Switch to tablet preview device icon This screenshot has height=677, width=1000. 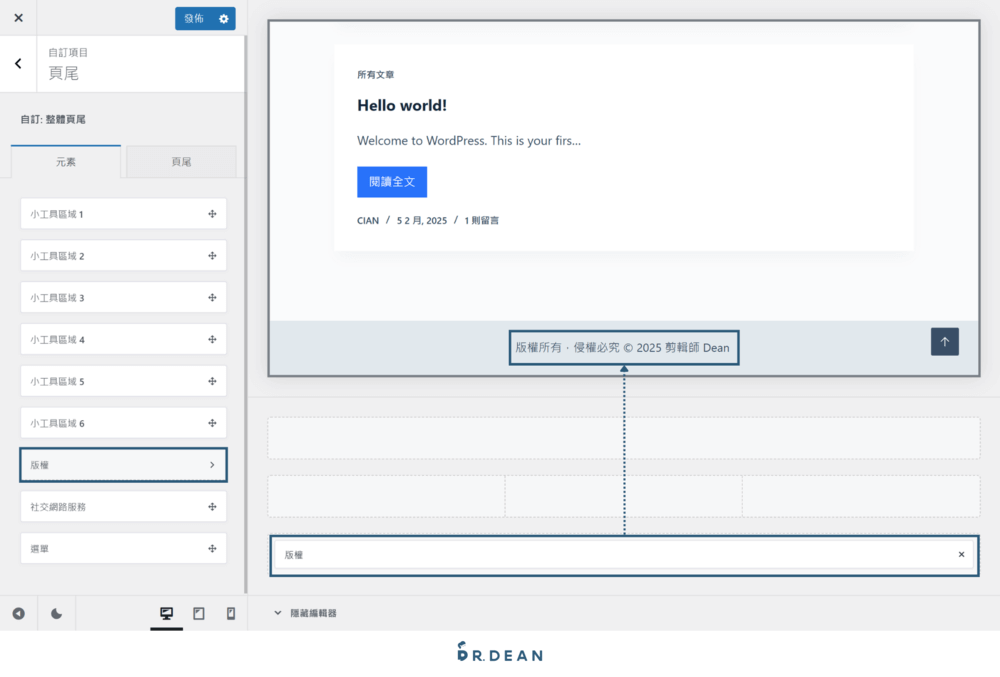[199, 613]
